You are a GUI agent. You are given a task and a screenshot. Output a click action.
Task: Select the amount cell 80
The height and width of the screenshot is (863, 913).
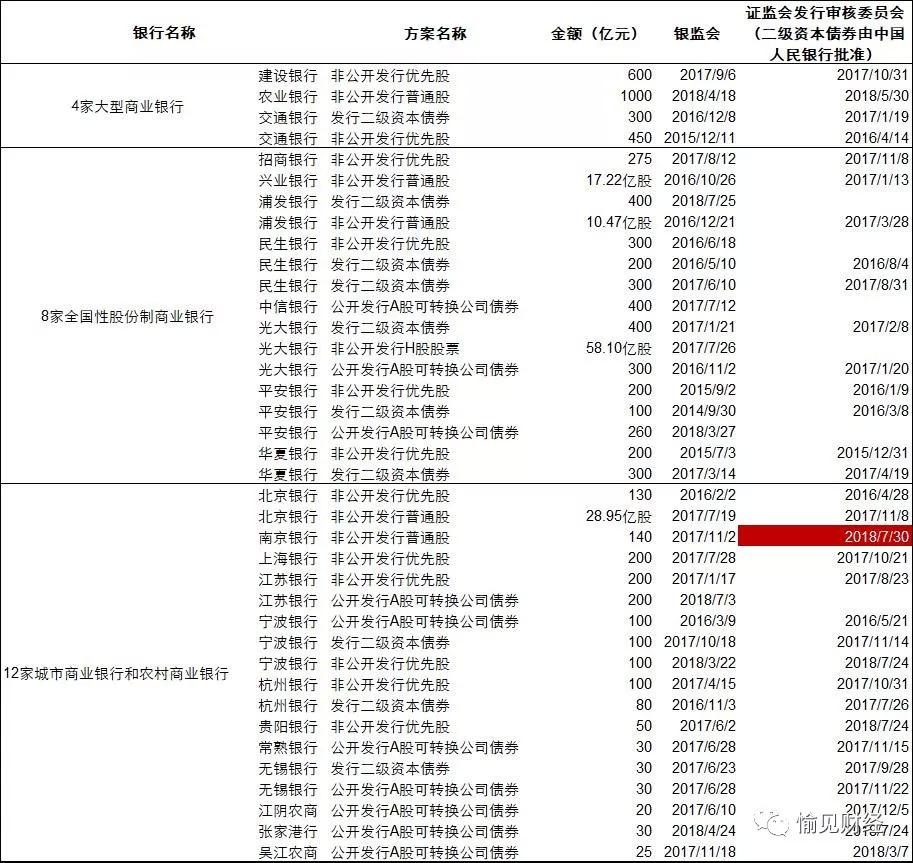(643, 705)
